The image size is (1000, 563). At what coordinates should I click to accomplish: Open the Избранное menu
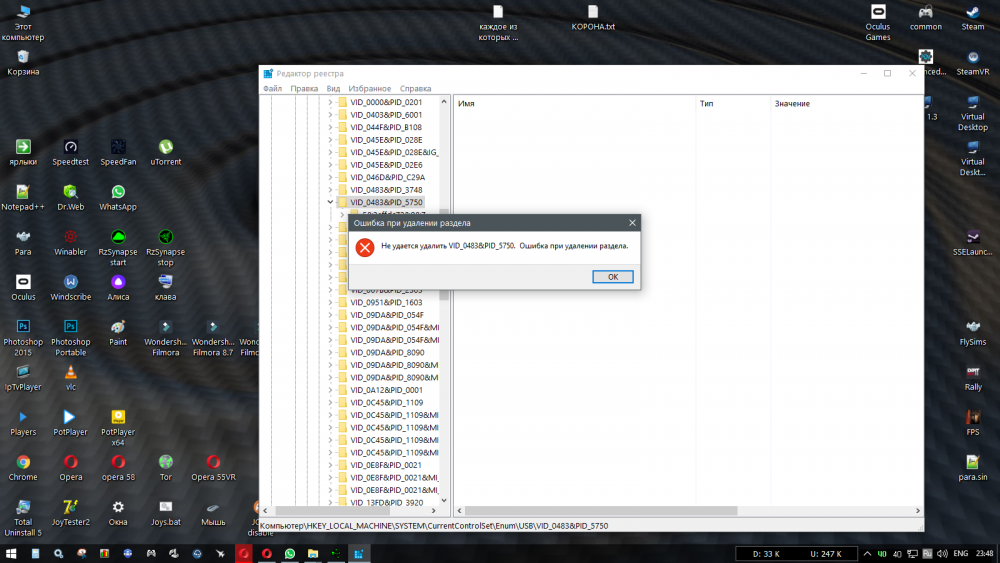point(369,89)
